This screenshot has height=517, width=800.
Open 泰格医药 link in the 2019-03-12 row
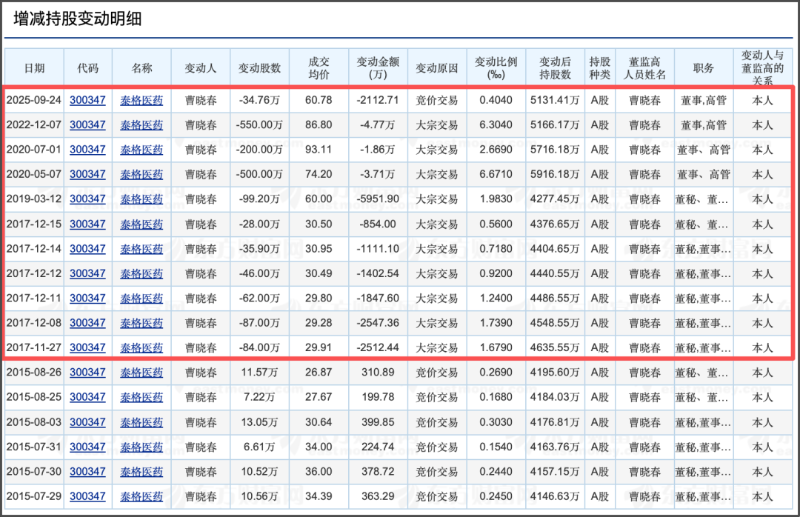click(x=142, y=199)
